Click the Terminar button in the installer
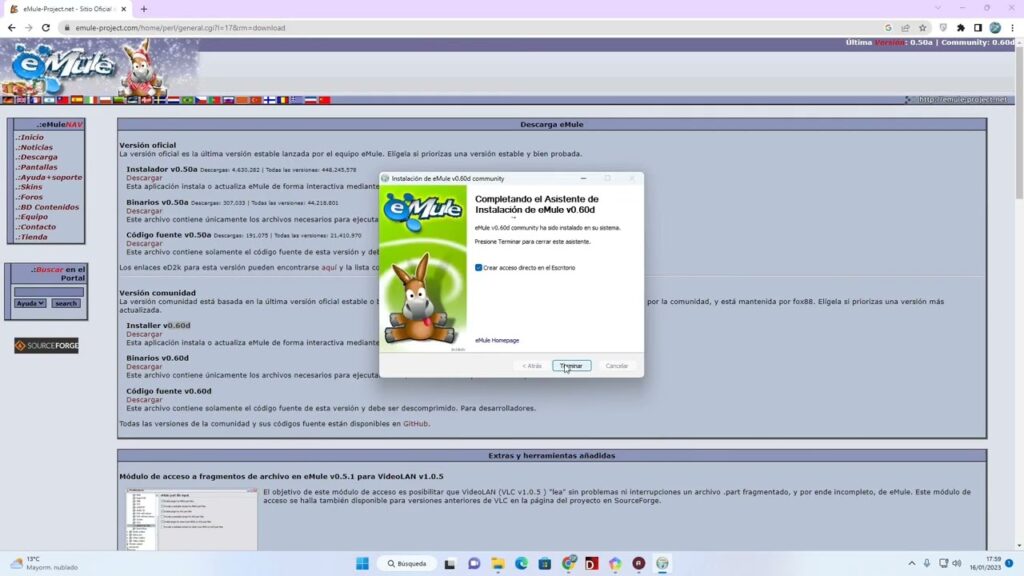This screenshot has width=1024, height=576. coord(571,366)
